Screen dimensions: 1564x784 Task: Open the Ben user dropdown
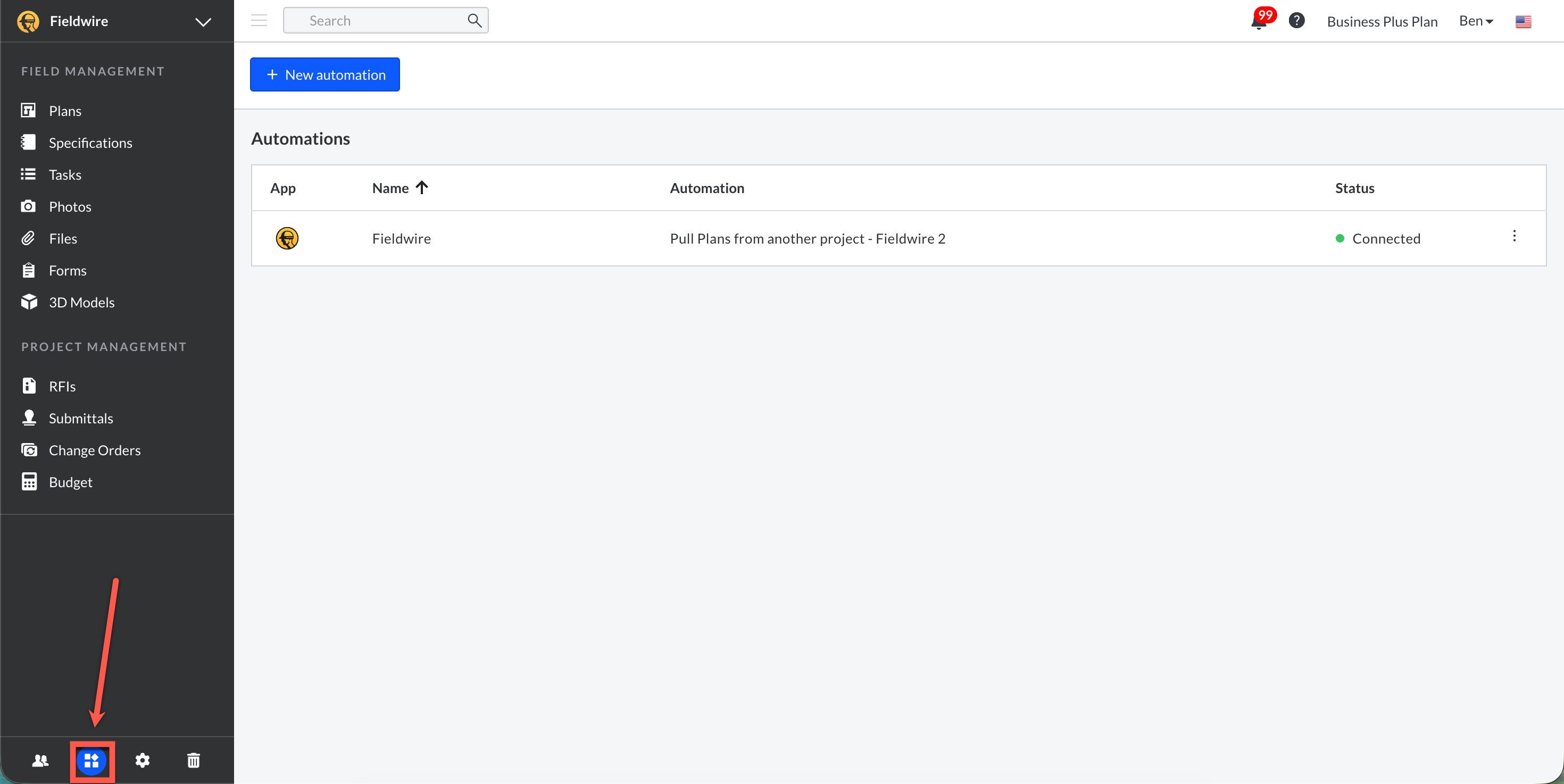[x=1475, y=21]
